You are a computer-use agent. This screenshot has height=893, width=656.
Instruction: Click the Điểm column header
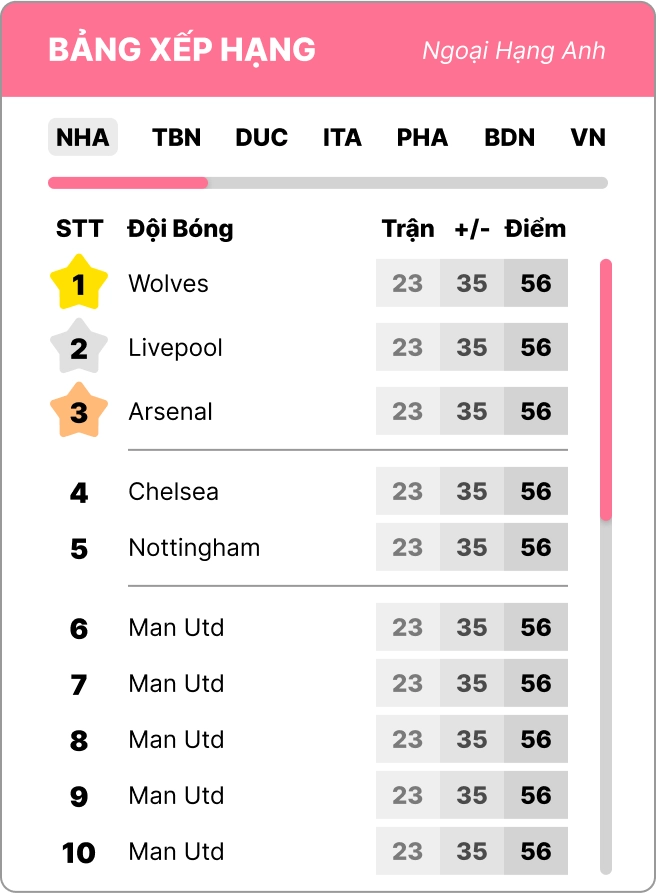click(x=535, y=229)
